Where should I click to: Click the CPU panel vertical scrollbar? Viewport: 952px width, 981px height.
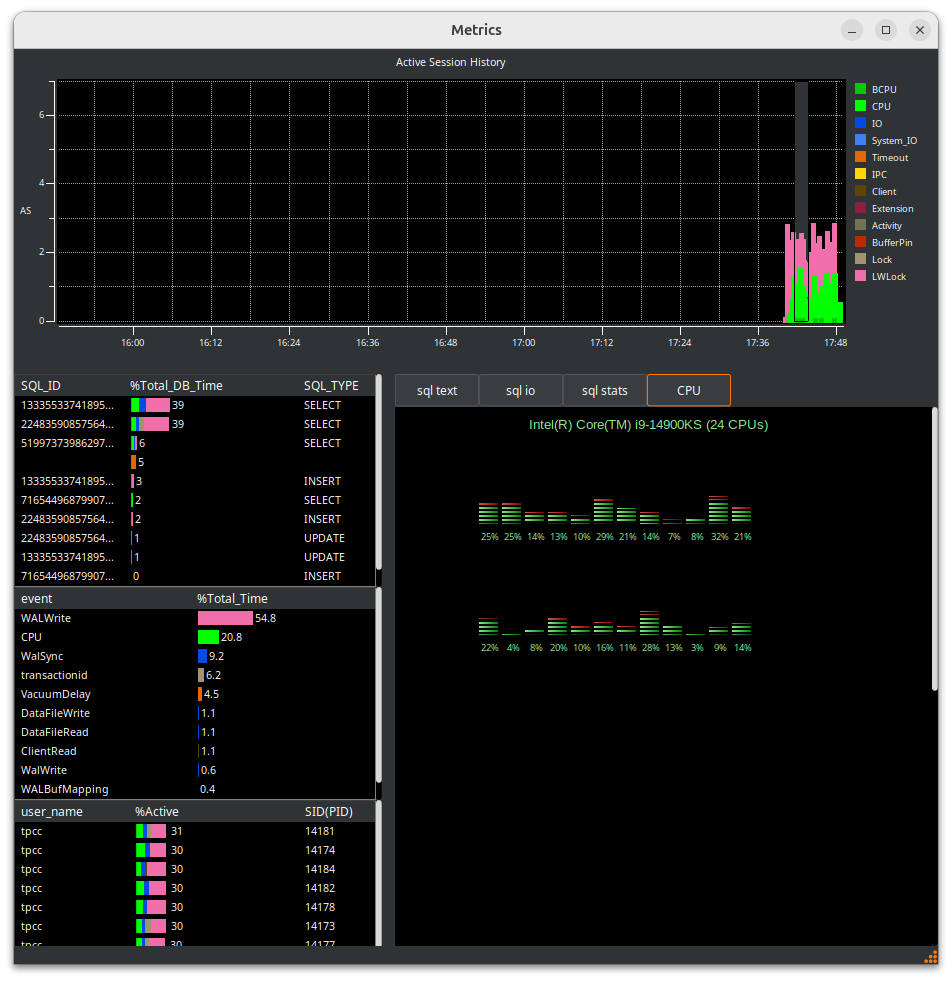936,548
